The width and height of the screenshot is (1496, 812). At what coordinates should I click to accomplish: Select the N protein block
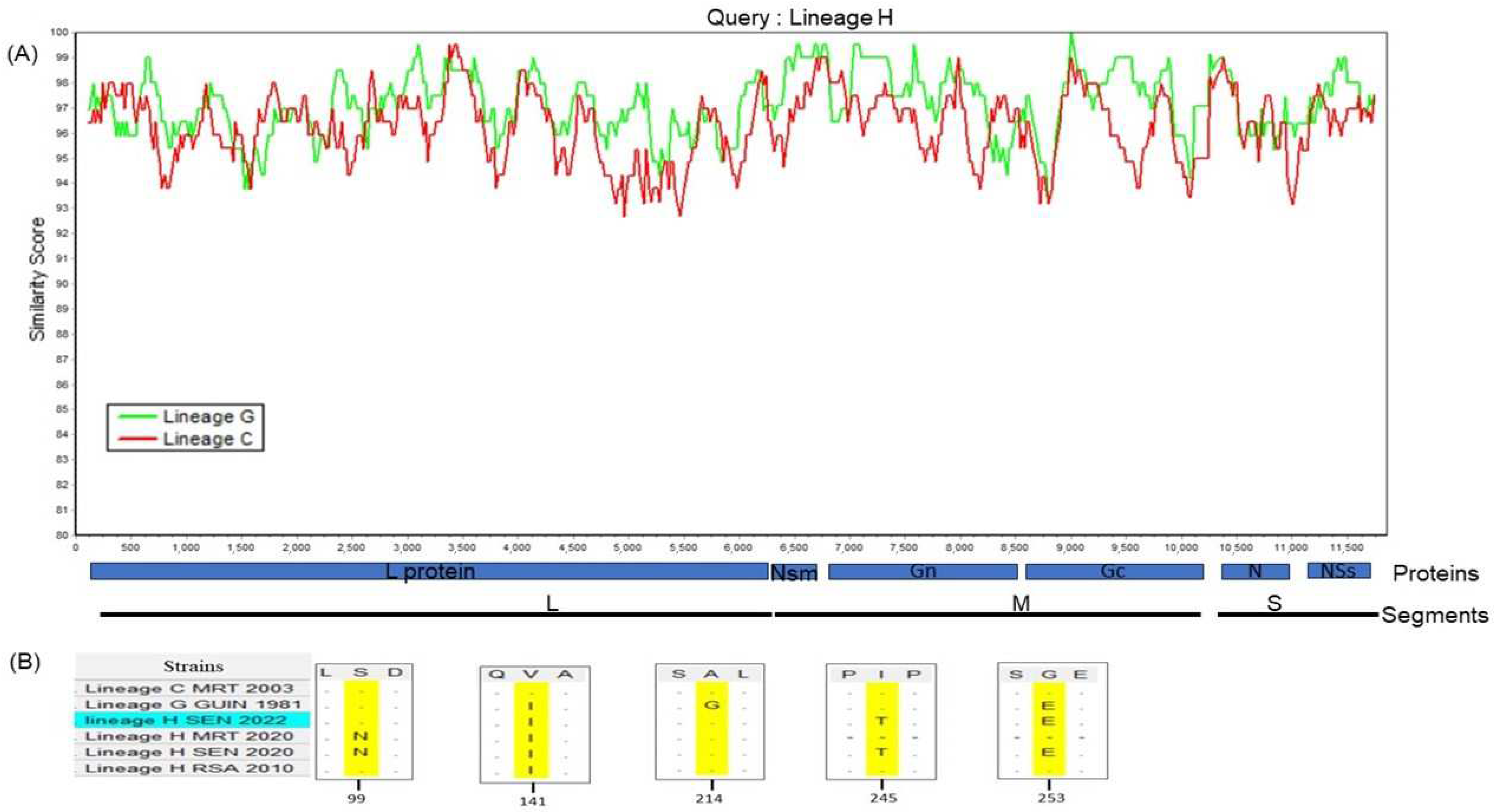(x=1255, y=571)
